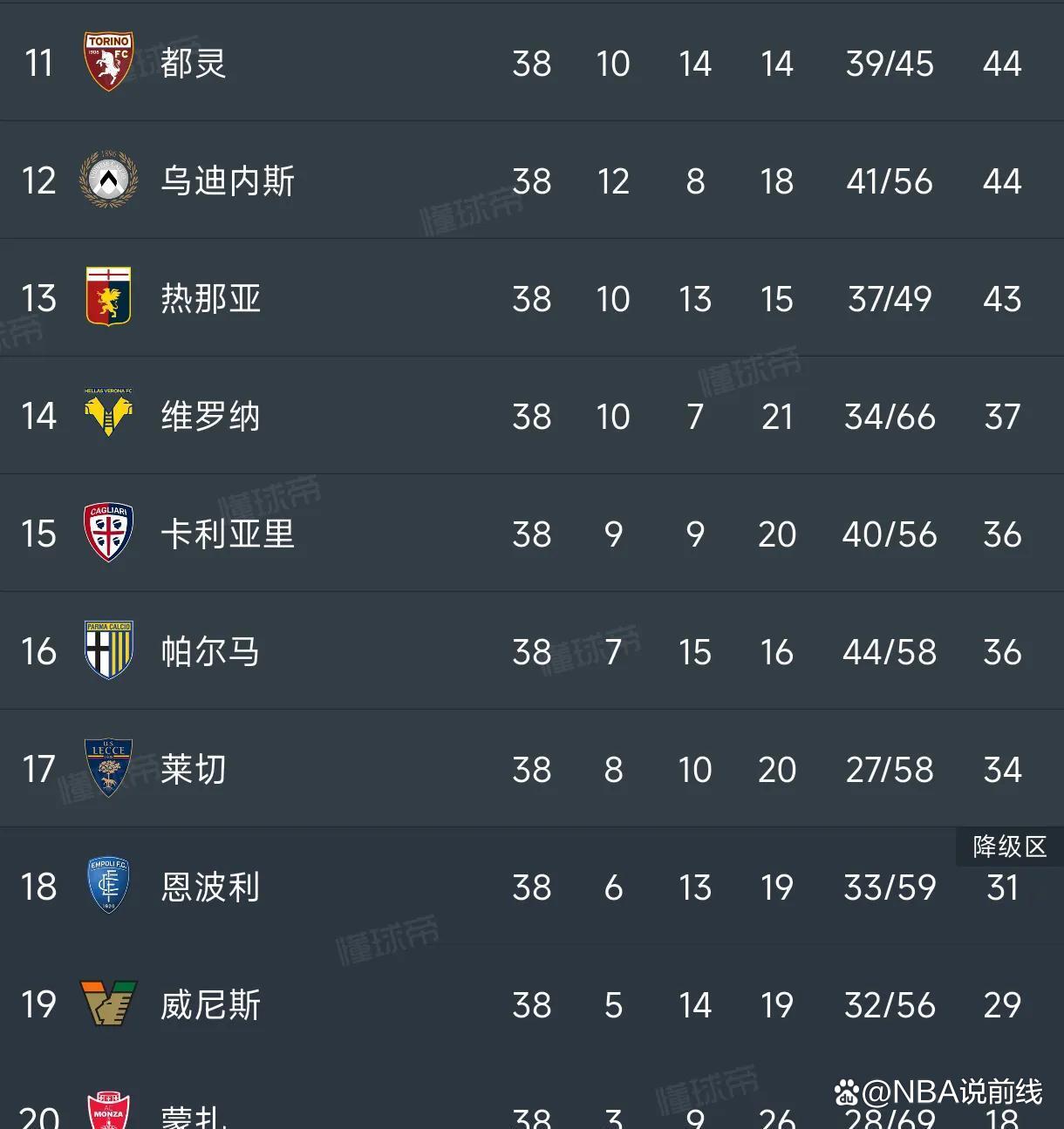Click 恩波利's 33/59 goal statistic

point(889,887)
